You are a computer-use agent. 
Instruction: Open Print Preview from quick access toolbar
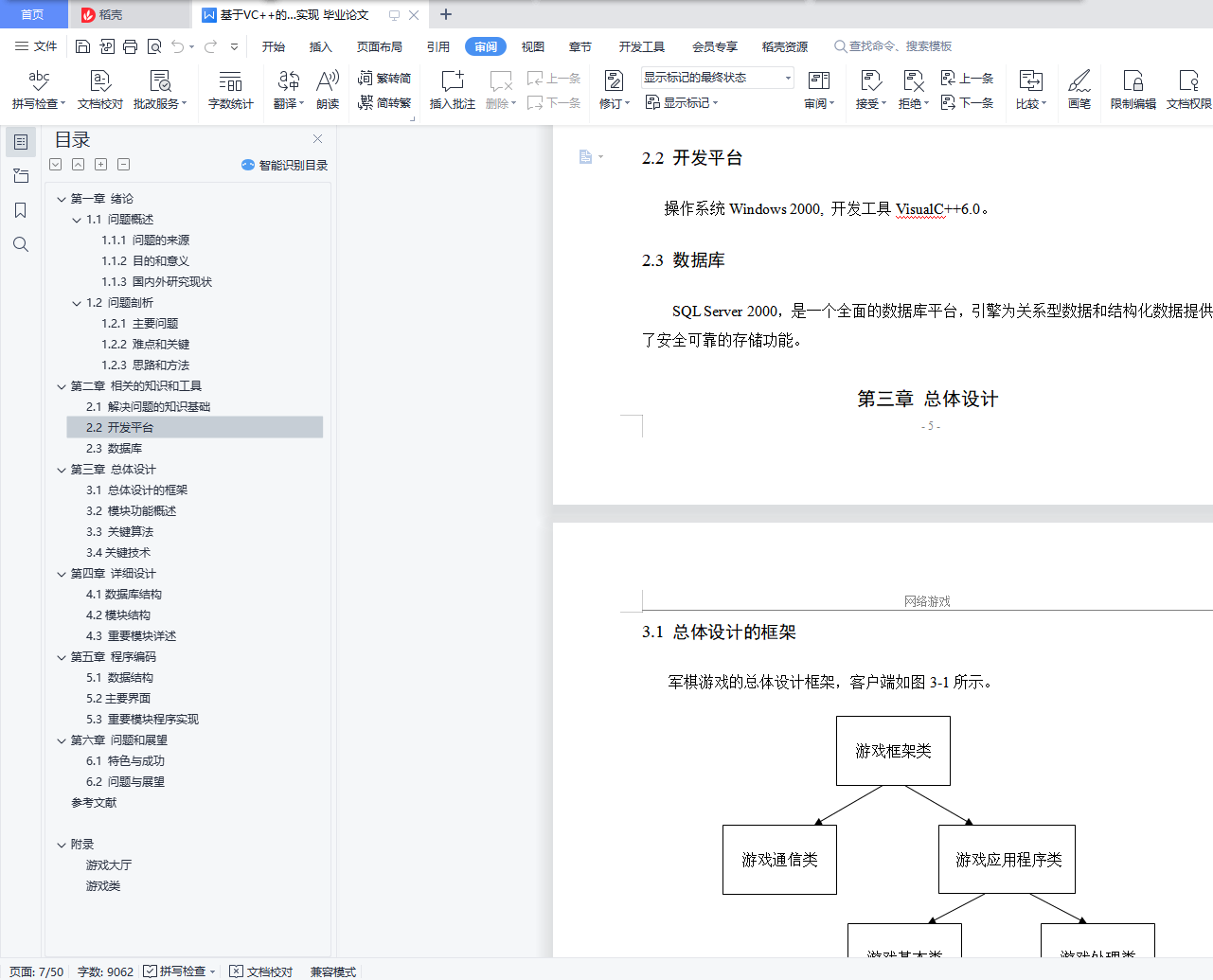pos(153,46)
